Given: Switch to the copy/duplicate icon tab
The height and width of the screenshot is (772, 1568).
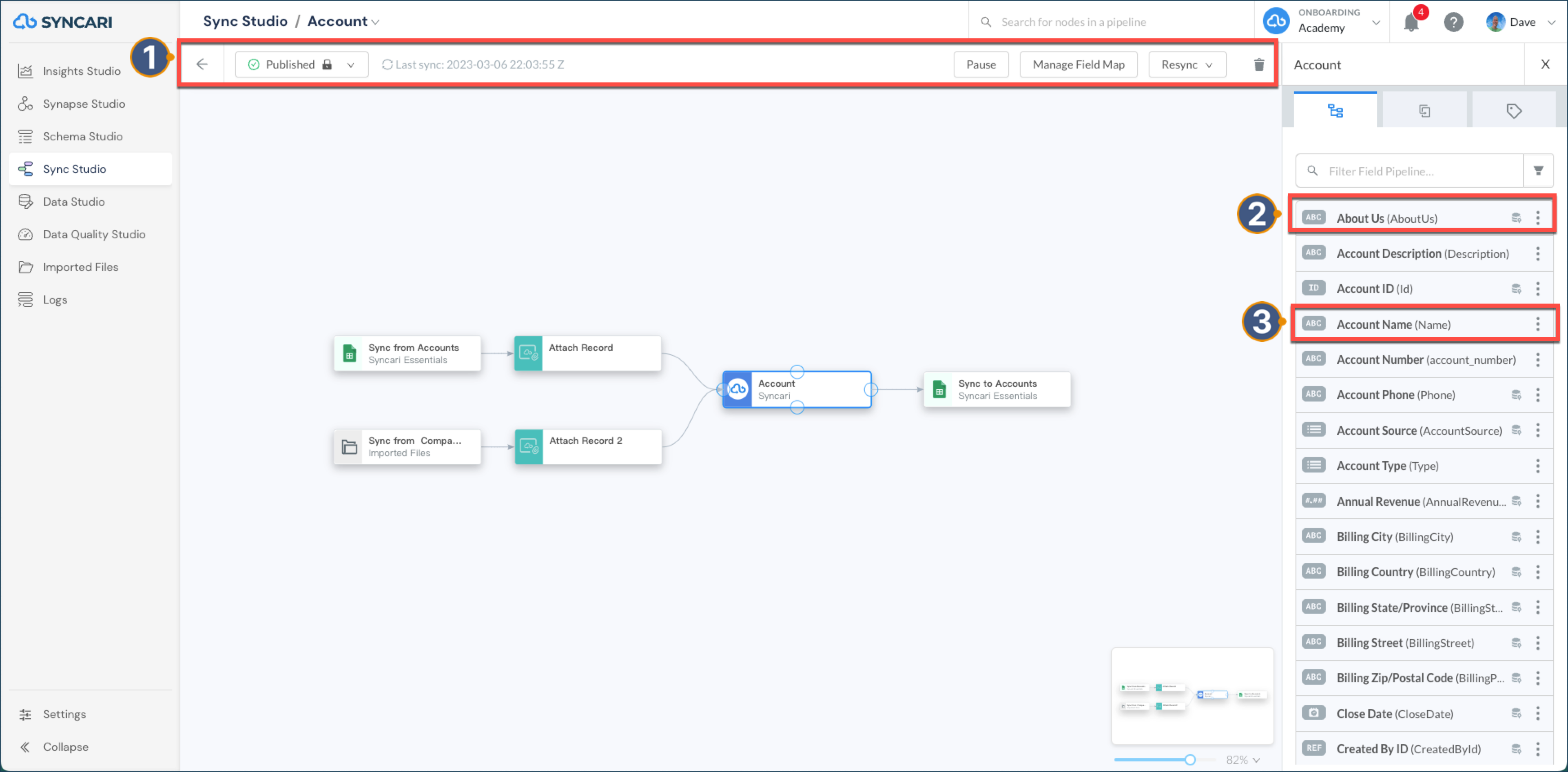Looking at the screenshot, I should (x=1424, y=110).
